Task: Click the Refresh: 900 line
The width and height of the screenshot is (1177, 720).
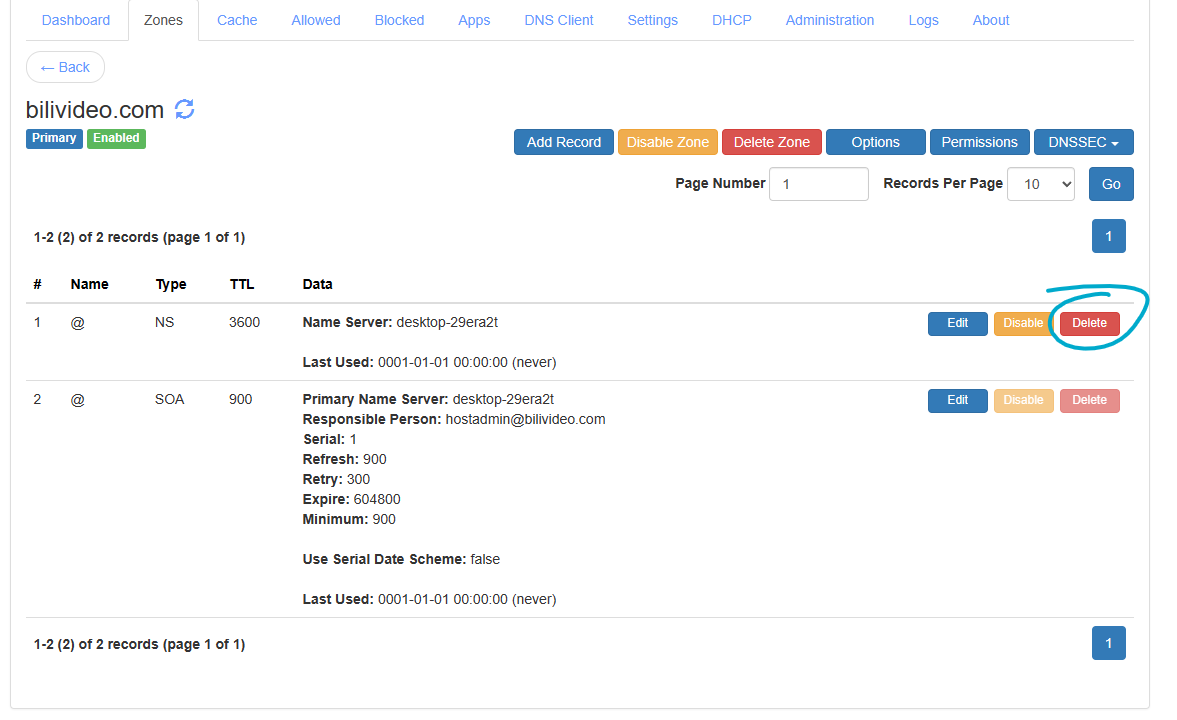Action: tap(345, 459)
